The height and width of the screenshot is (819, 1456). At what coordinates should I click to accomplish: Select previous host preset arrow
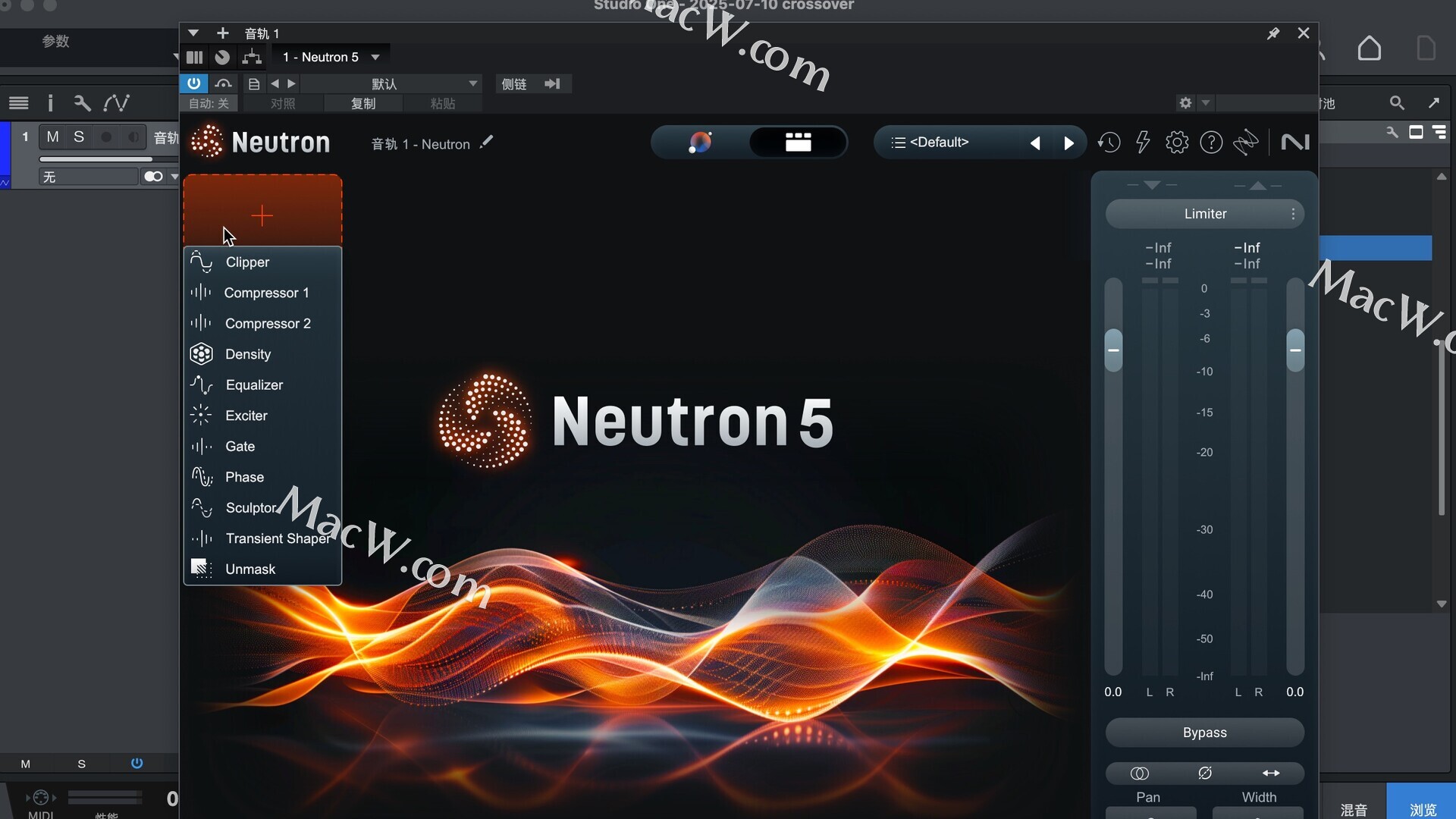coord(275,83)
